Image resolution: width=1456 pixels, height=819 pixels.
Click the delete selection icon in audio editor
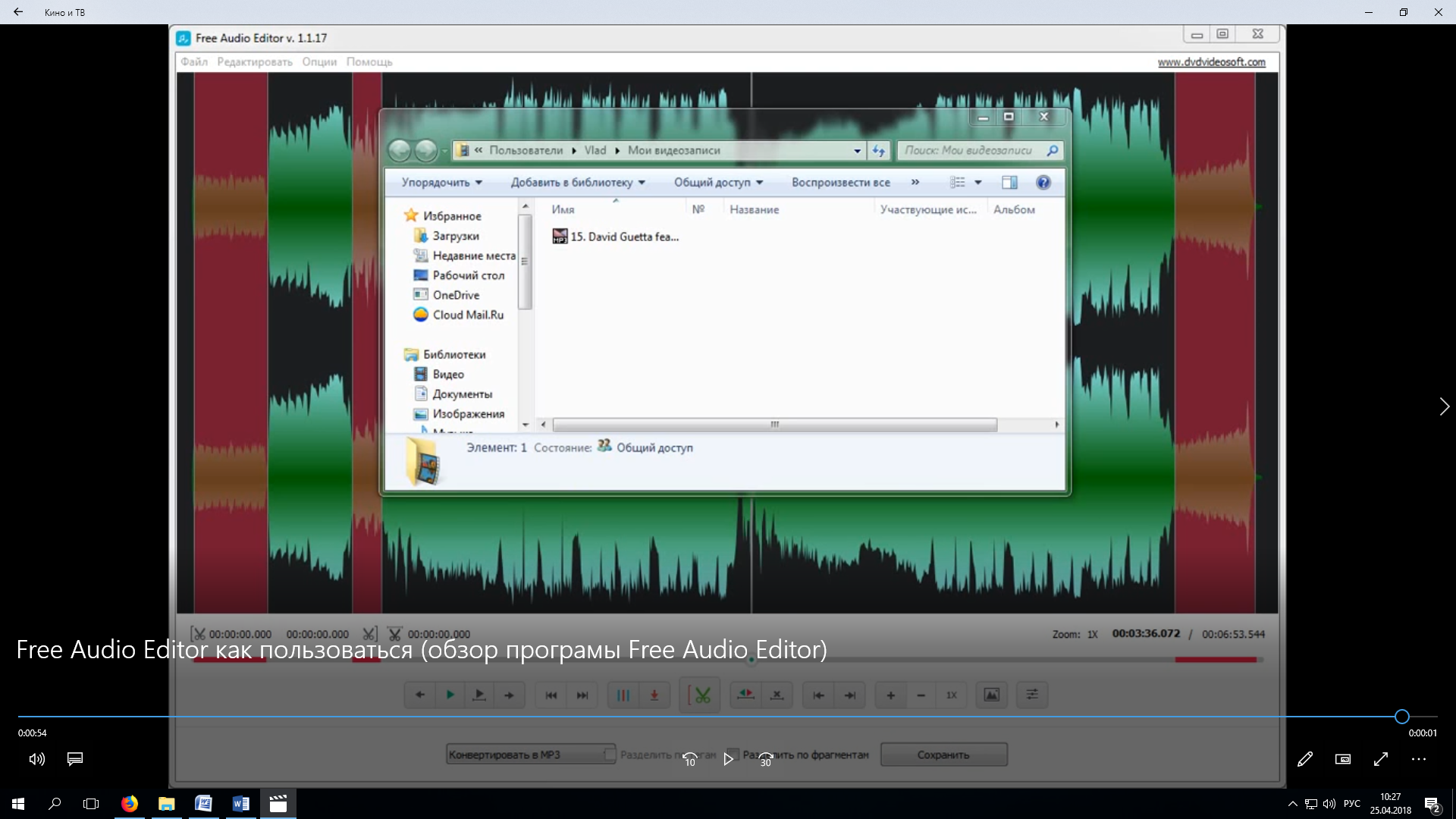[x=777, y=695]
